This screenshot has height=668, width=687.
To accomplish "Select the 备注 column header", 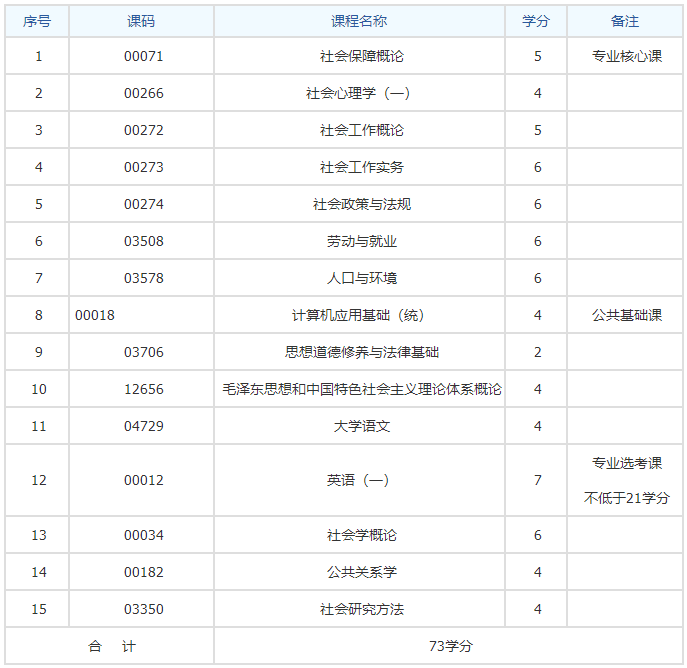I will [625, 21].
